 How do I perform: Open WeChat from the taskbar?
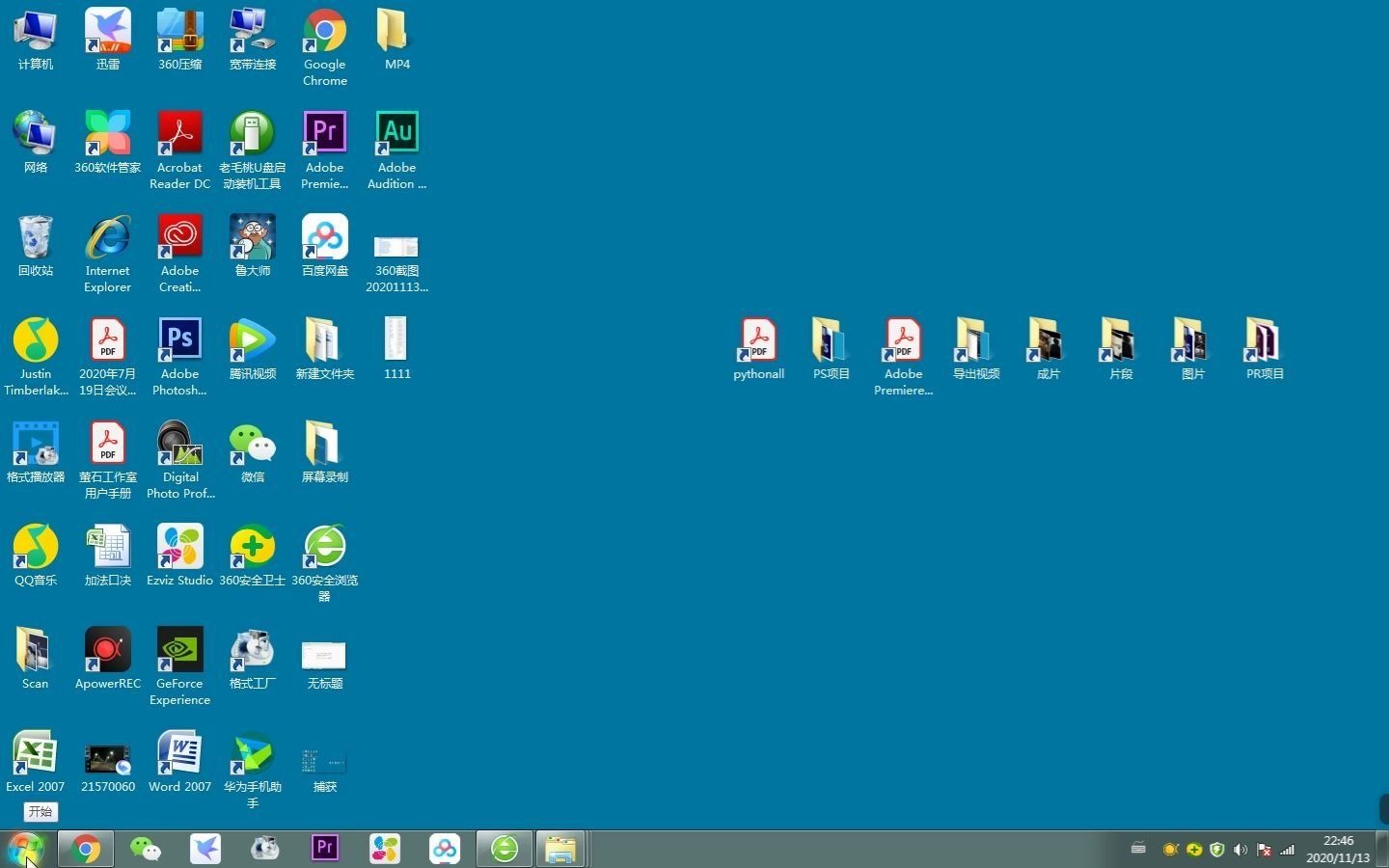click(x=146, y=849)
